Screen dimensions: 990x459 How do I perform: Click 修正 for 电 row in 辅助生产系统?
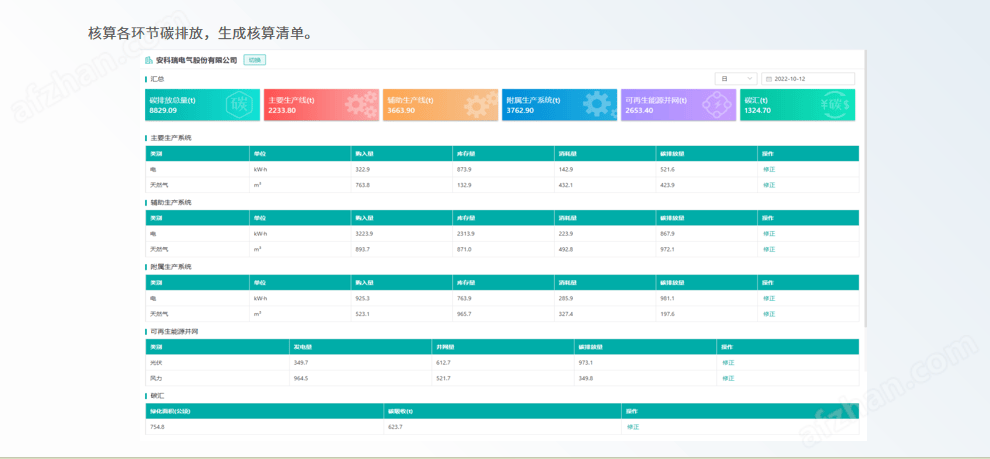click(768, 234)
